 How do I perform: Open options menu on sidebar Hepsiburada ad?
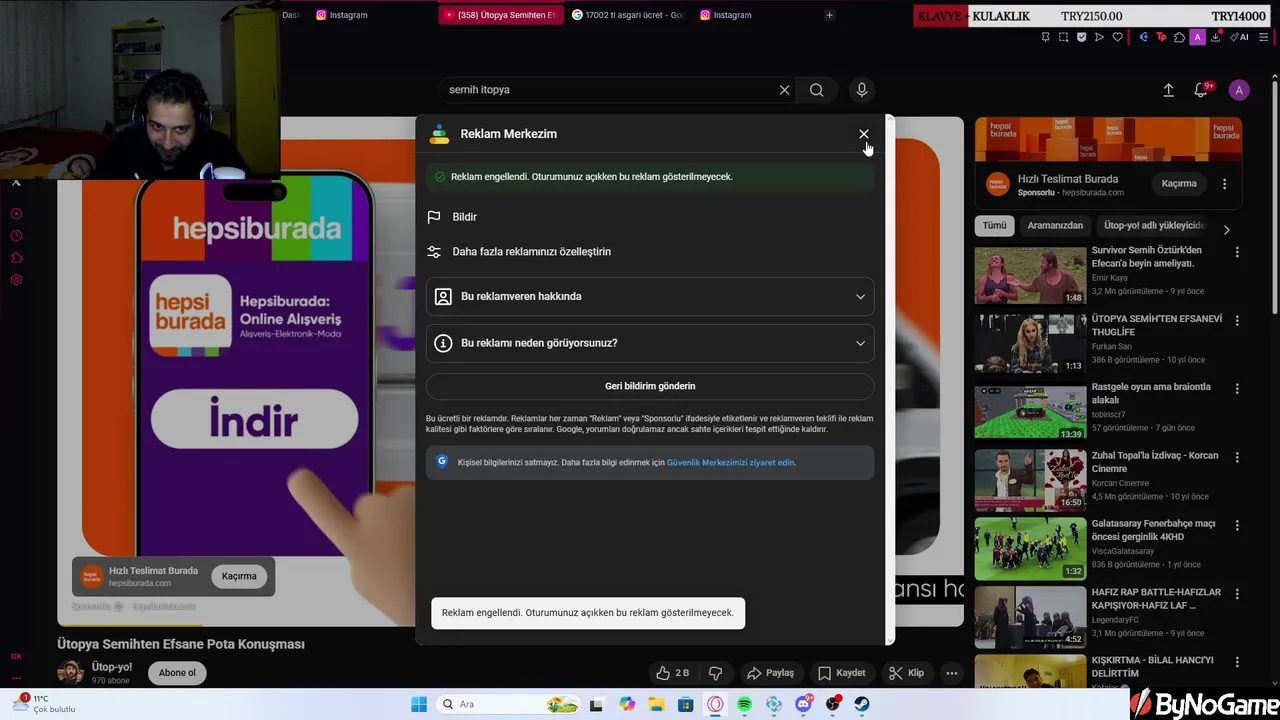[x=1224, y=184]
